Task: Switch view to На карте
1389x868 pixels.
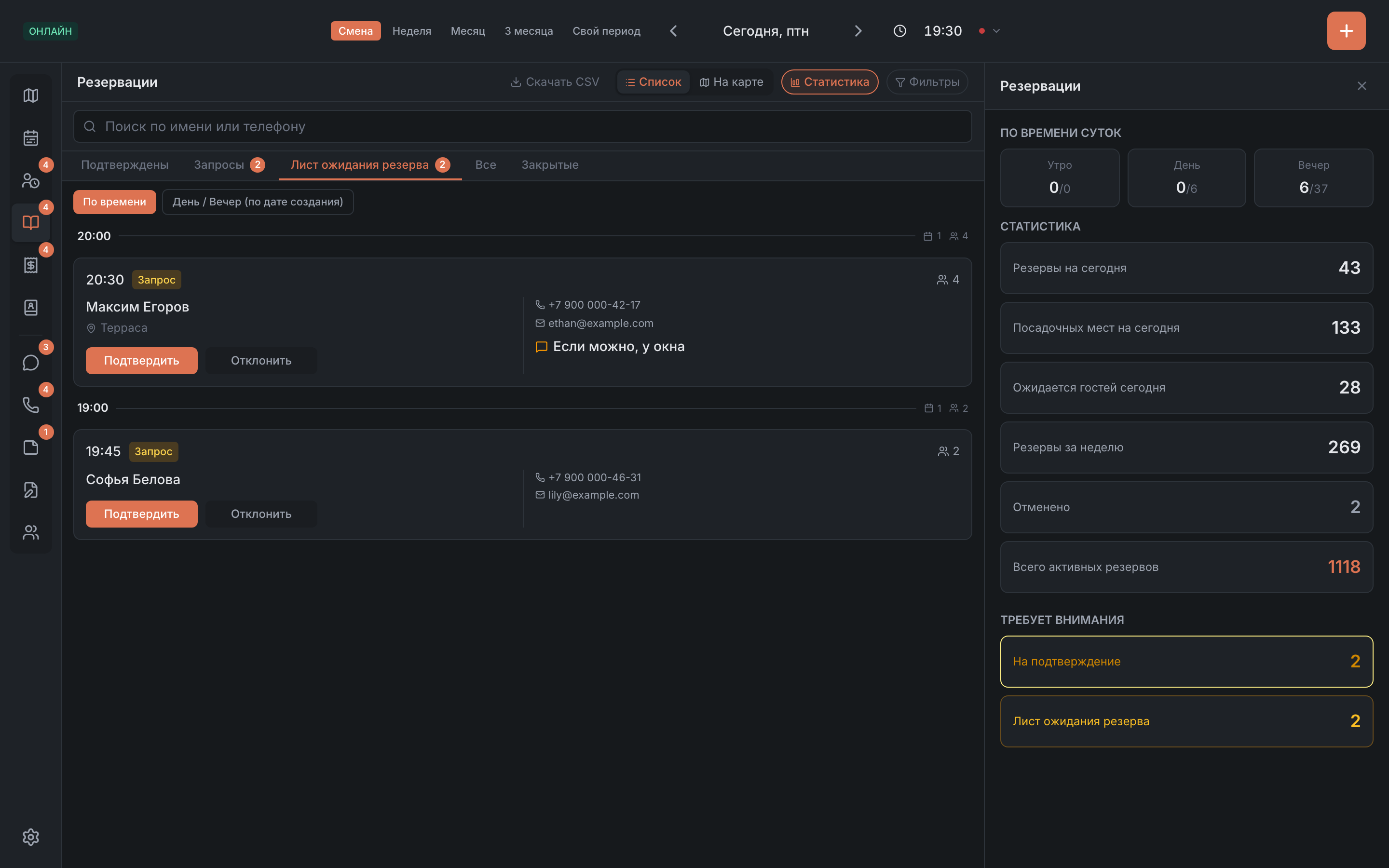Action: point(731,82)
